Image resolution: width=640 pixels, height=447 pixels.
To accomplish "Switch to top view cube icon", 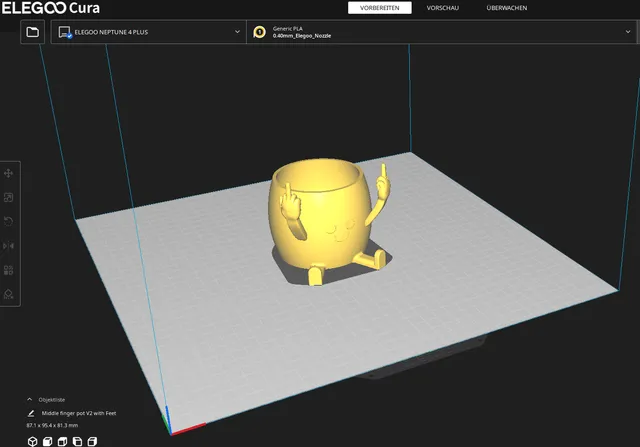I will point(62,441).
